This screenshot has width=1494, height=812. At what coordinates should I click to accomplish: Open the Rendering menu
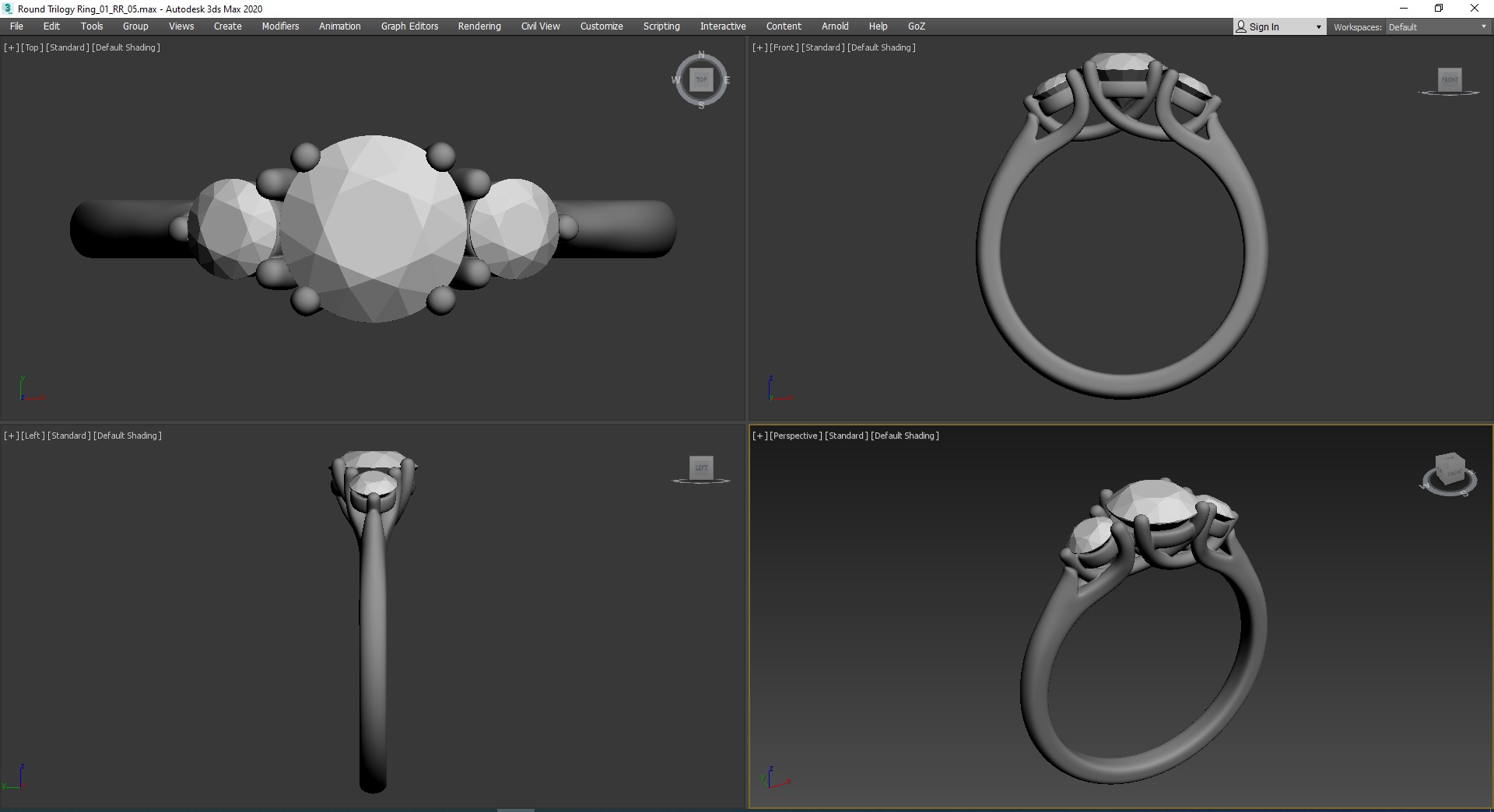pos(479,26)
